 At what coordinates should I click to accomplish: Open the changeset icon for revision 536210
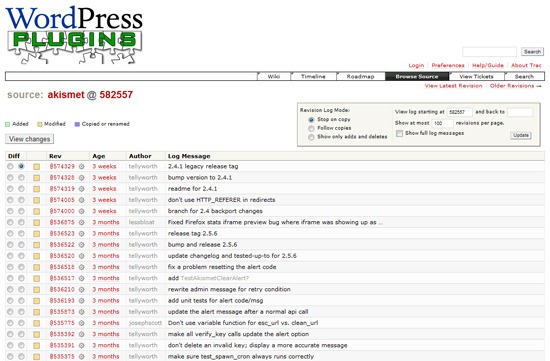81,290
